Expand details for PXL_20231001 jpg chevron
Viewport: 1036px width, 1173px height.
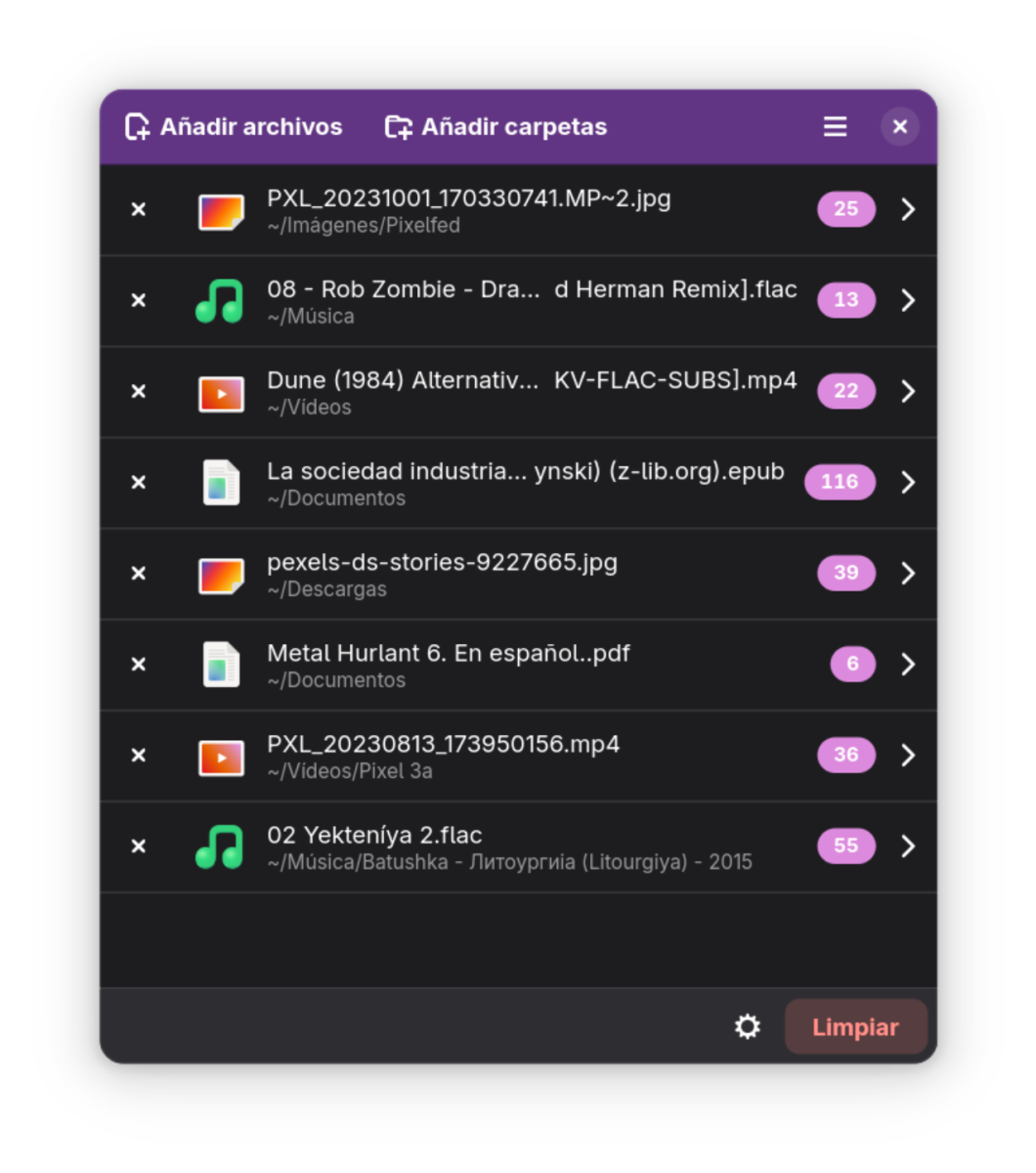point(908,209)
